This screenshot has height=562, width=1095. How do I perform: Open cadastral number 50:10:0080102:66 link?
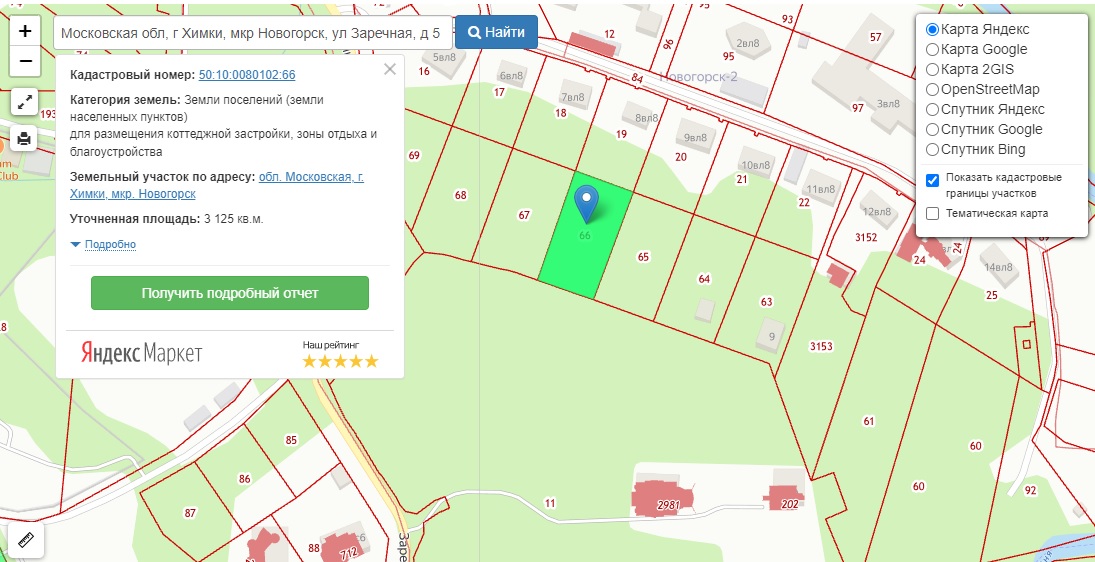coord(247,75)
